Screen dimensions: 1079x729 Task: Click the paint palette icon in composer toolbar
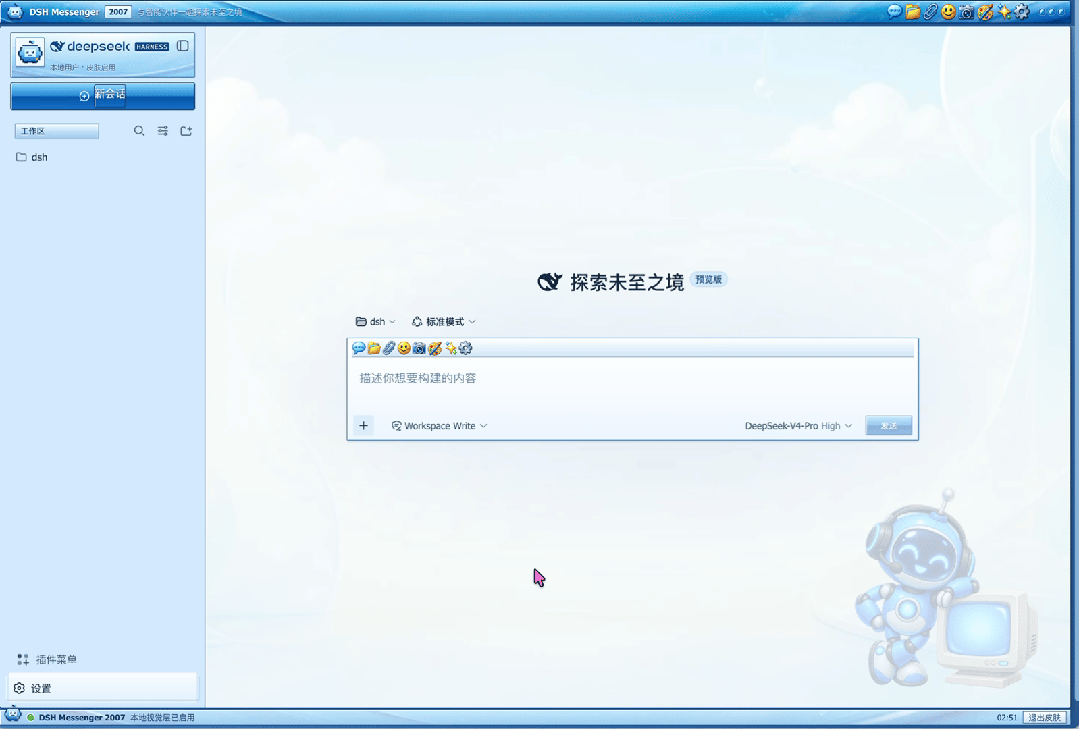tap(435, 348)
